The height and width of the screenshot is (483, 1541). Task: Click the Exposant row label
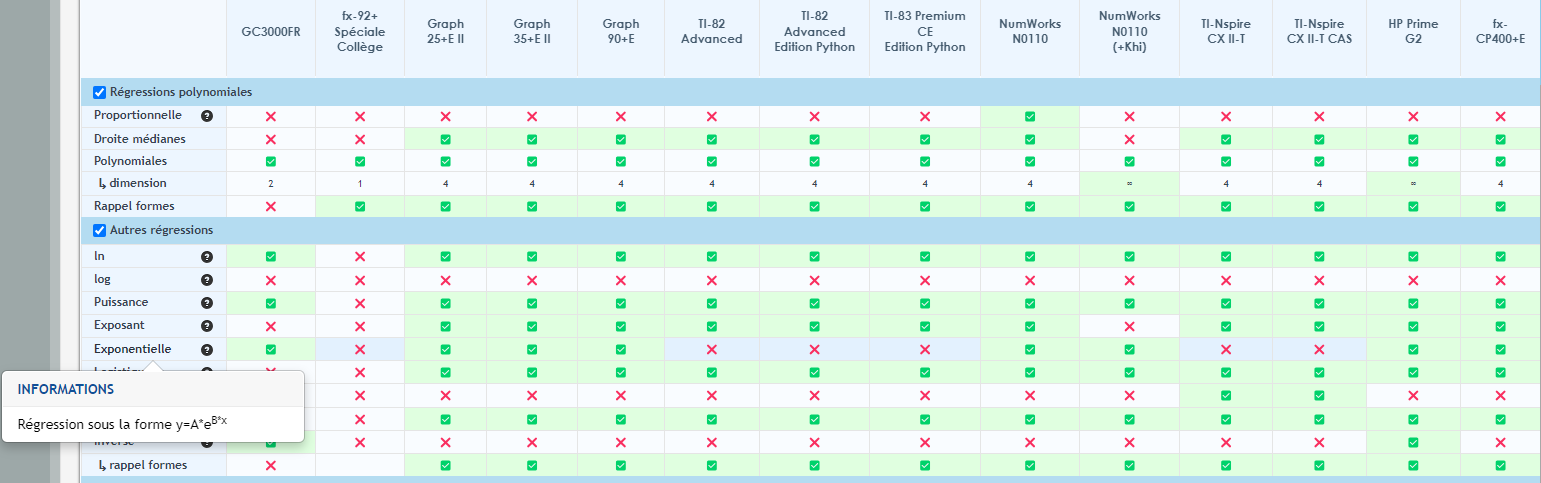pos(119,325)
